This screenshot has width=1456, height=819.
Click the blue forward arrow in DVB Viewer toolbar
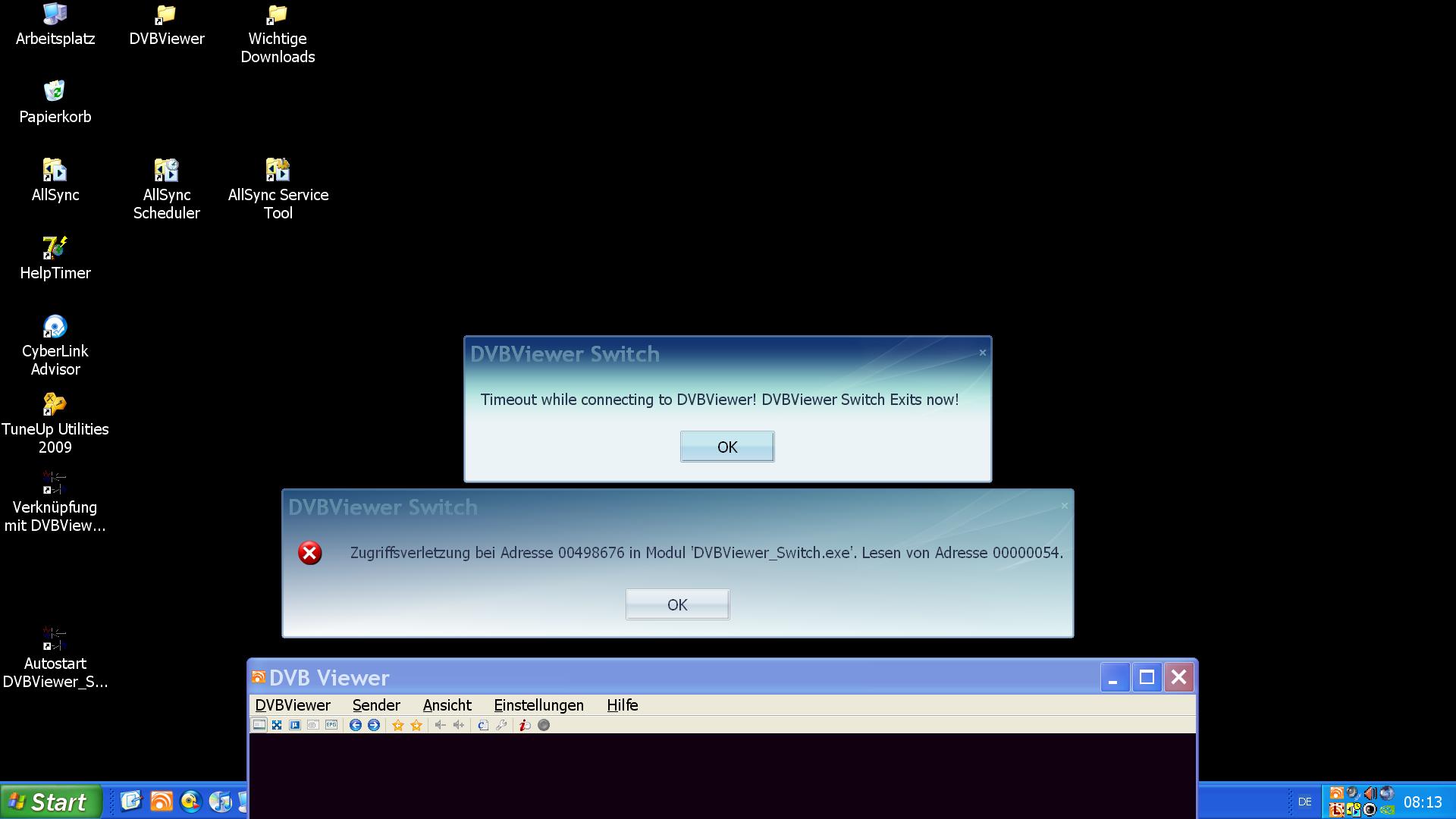[374, 725]
